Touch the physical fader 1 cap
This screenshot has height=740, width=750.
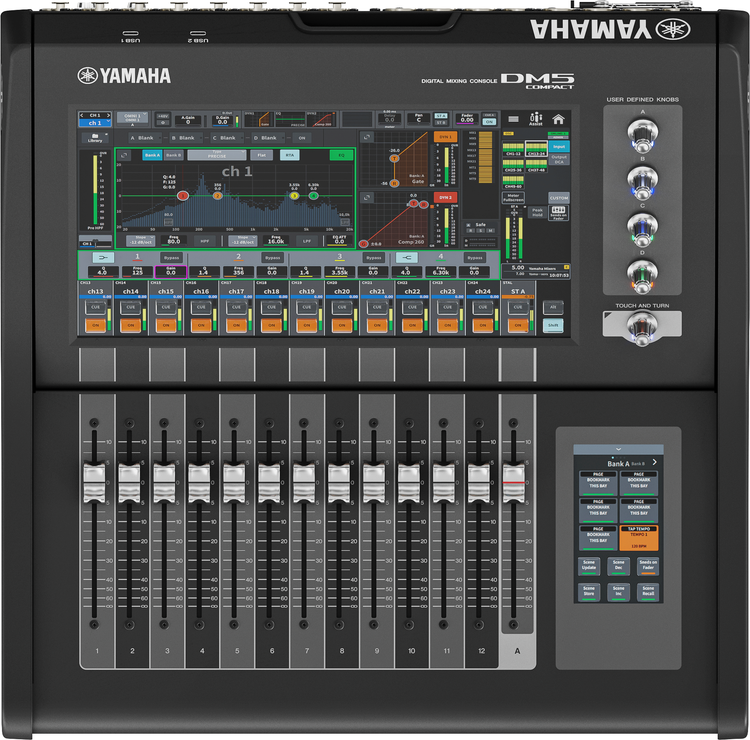pos(94,482)
